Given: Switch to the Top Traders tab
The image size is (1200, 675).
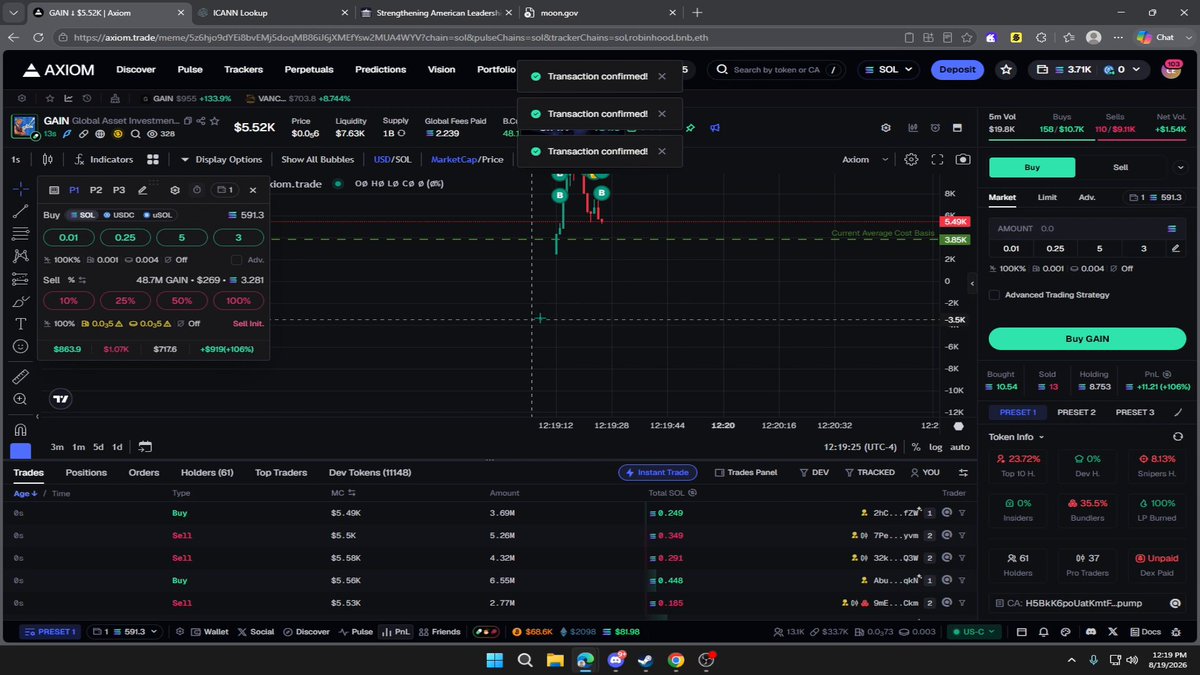Looking at the screenshot, I should [281, 472].
